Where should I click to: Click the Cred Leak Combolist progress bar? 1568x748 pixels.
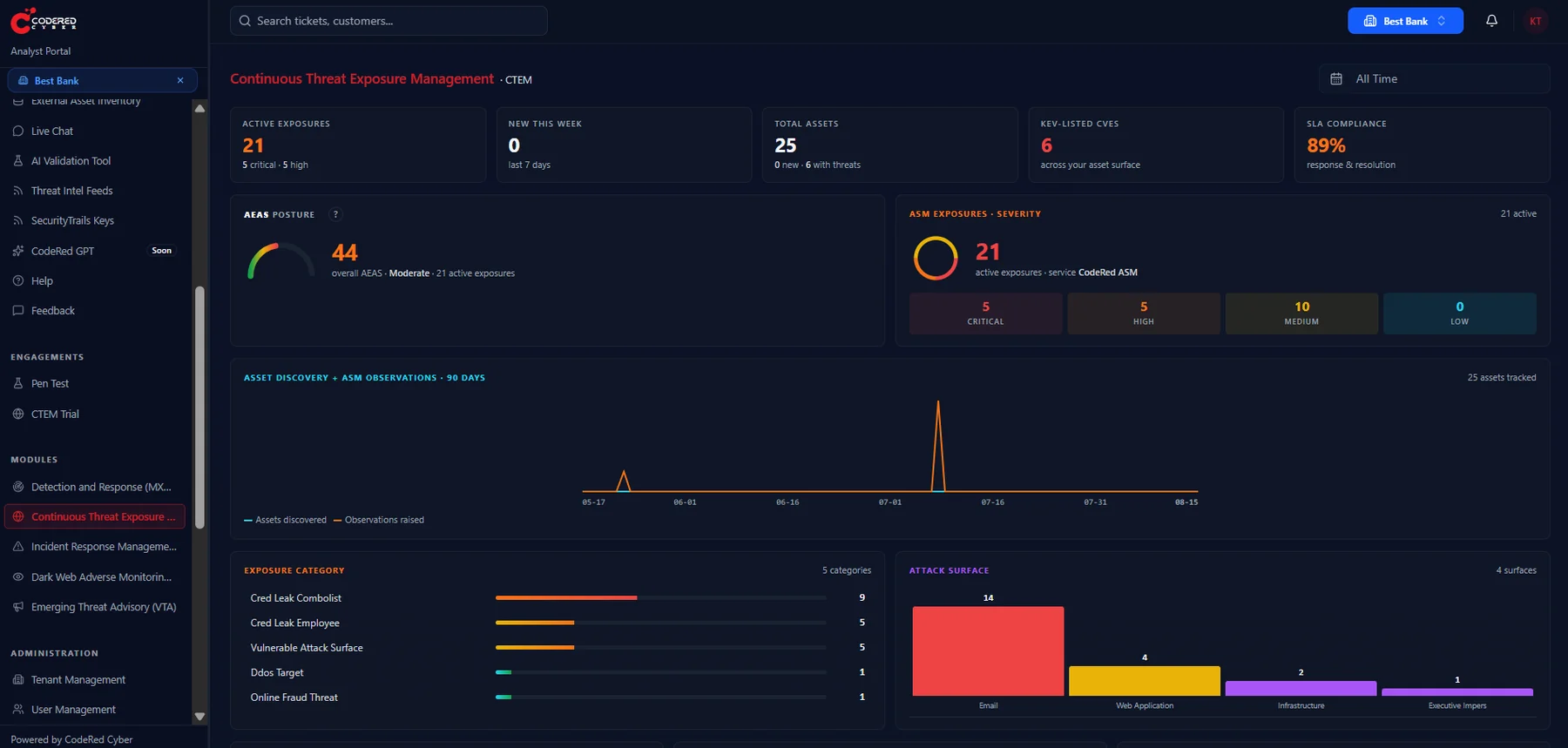coord(660,597)
